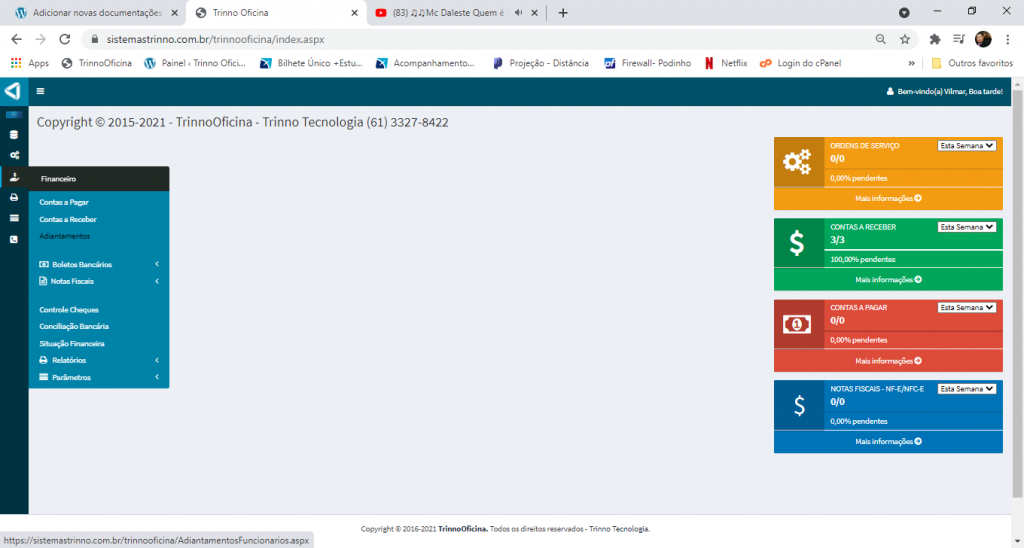Open Contas a Pagar menu item
This screenshot has width=1024, height=548.
pos(64,202)
